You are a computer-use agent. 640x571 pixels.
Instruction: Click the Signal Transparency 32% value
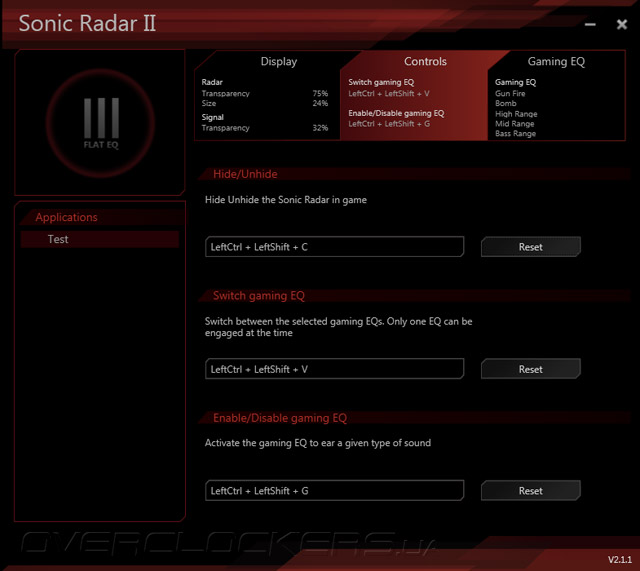tap(320, 128)
